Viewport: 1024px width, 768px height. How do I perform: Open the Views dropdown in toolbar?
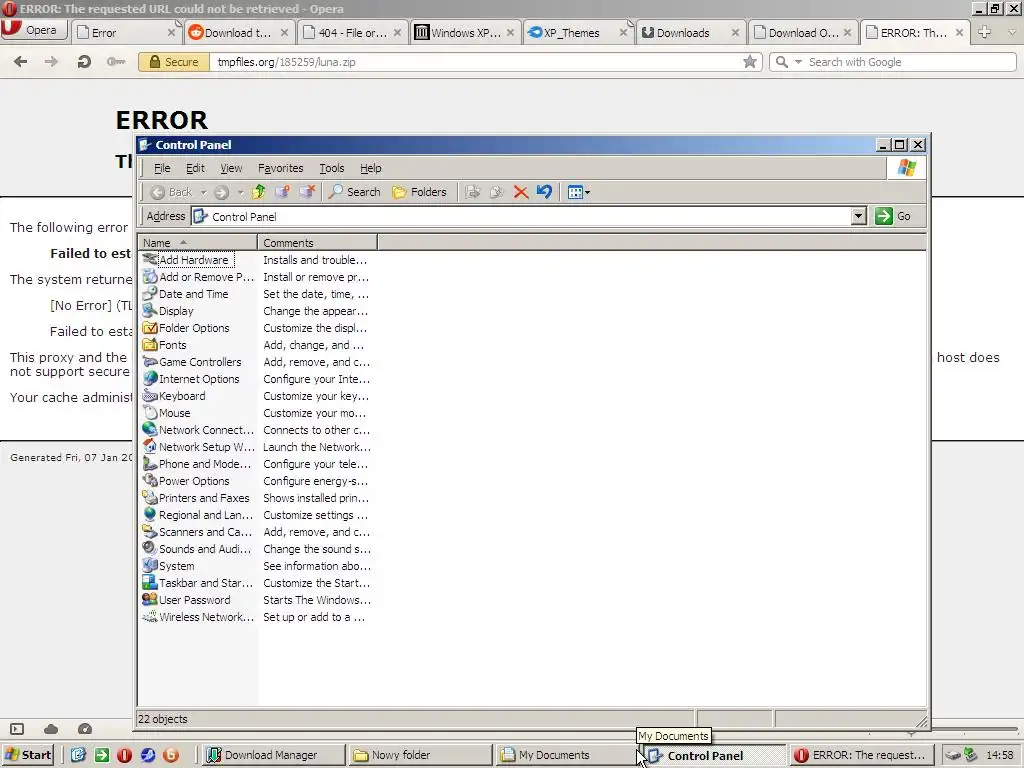[579, 192]
